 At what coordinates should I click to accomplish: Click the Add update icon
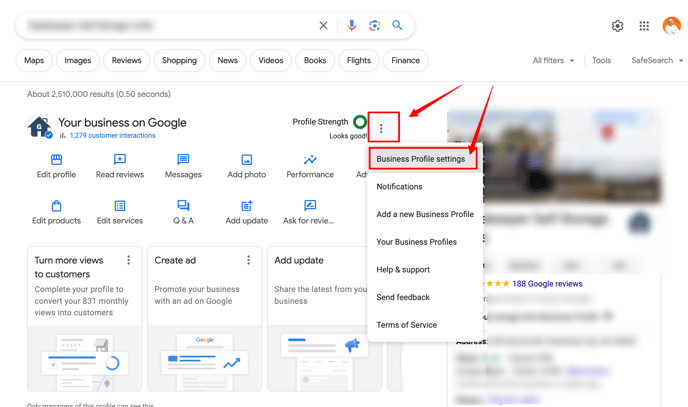(247, 205)
